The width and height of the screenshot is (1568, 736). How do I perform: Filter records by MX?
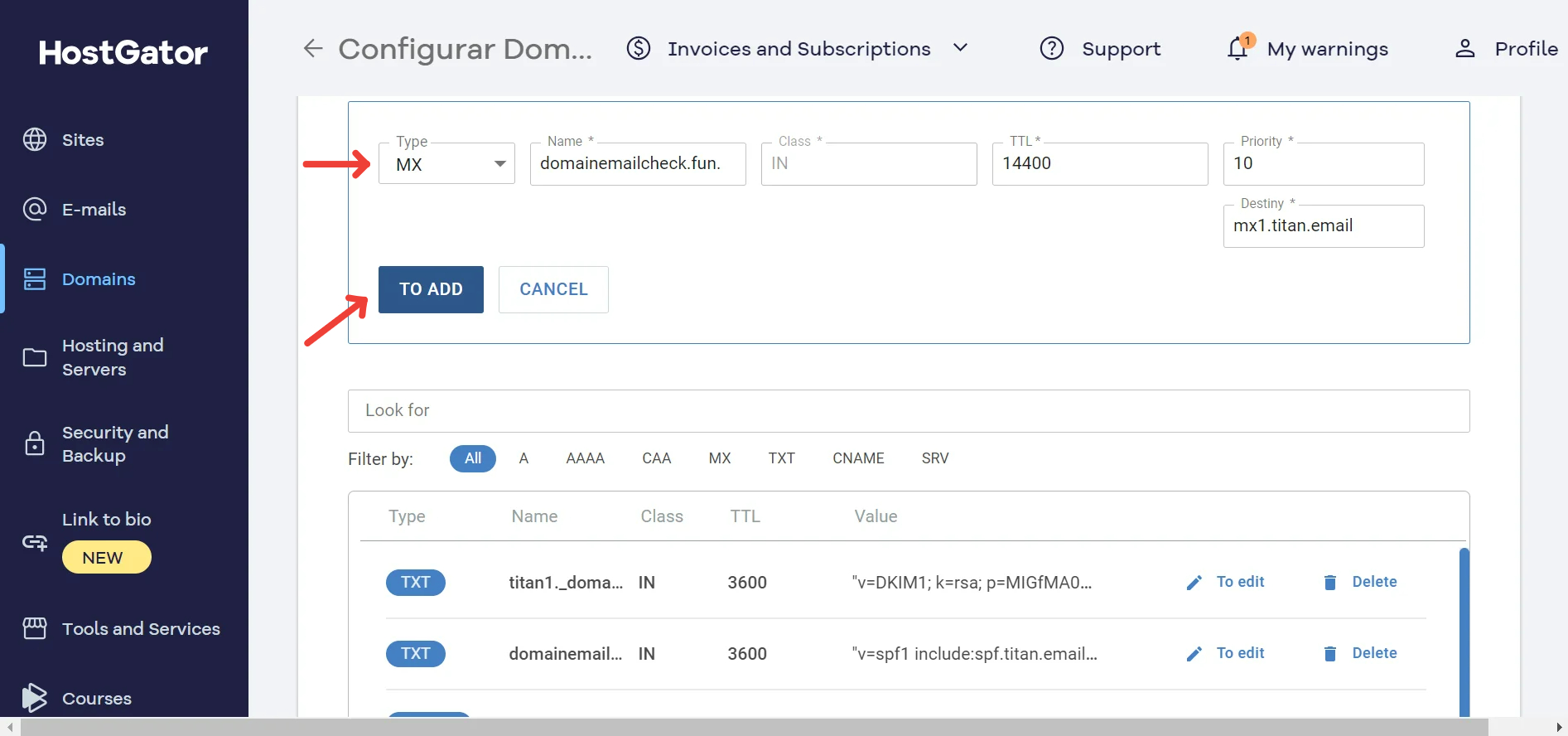pyautogui.click(x=720, y=458)
